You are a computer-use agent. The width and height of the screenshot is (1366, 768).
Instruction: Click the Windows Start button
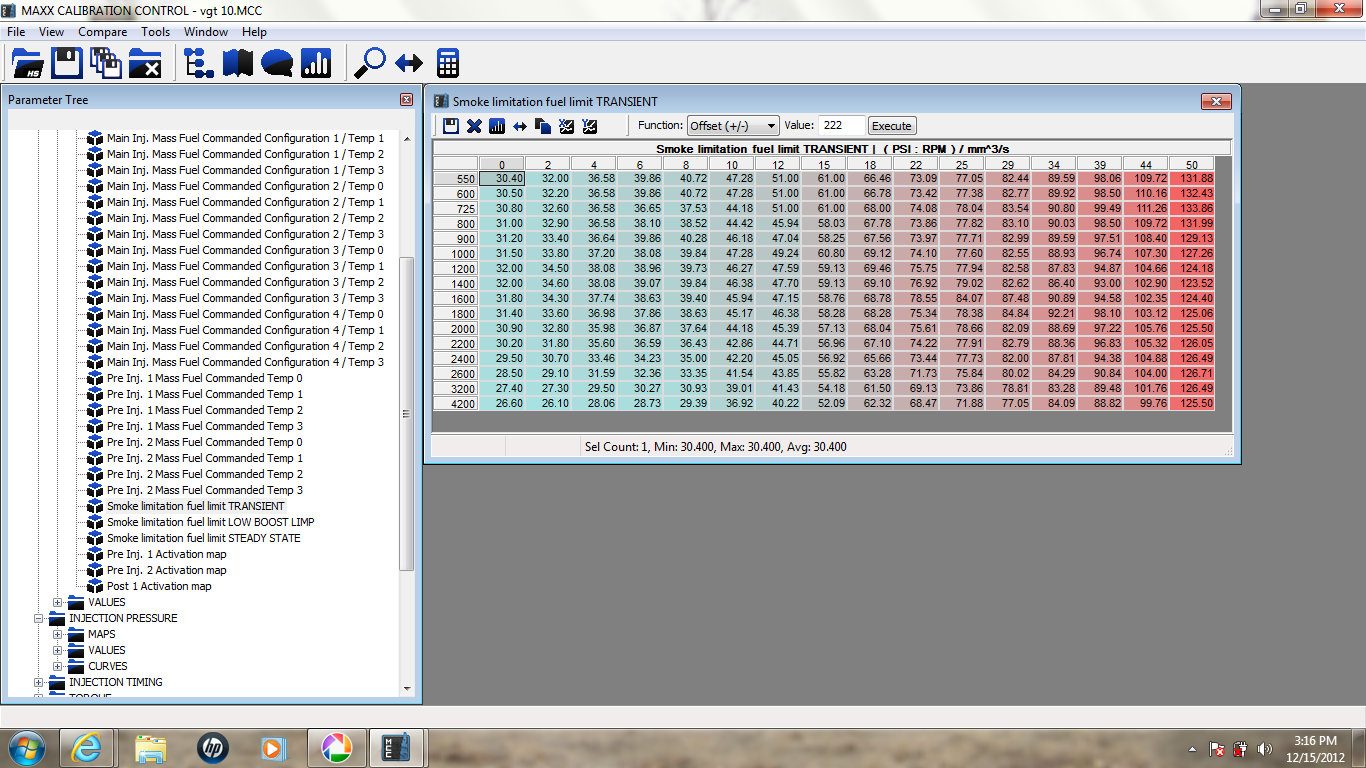pyautogui.click(x=26, y=747)
